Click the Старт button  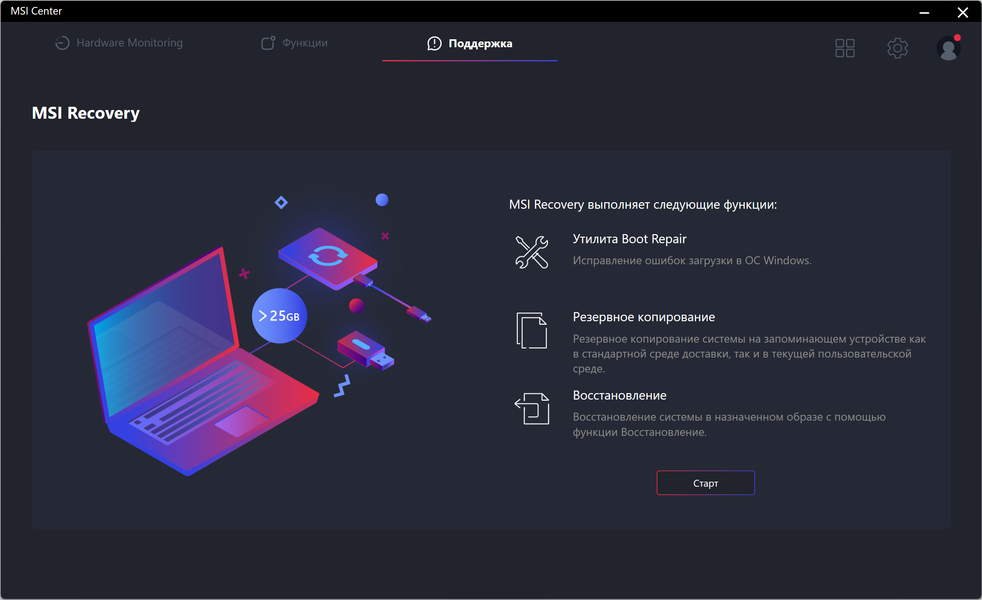[705, 483]
